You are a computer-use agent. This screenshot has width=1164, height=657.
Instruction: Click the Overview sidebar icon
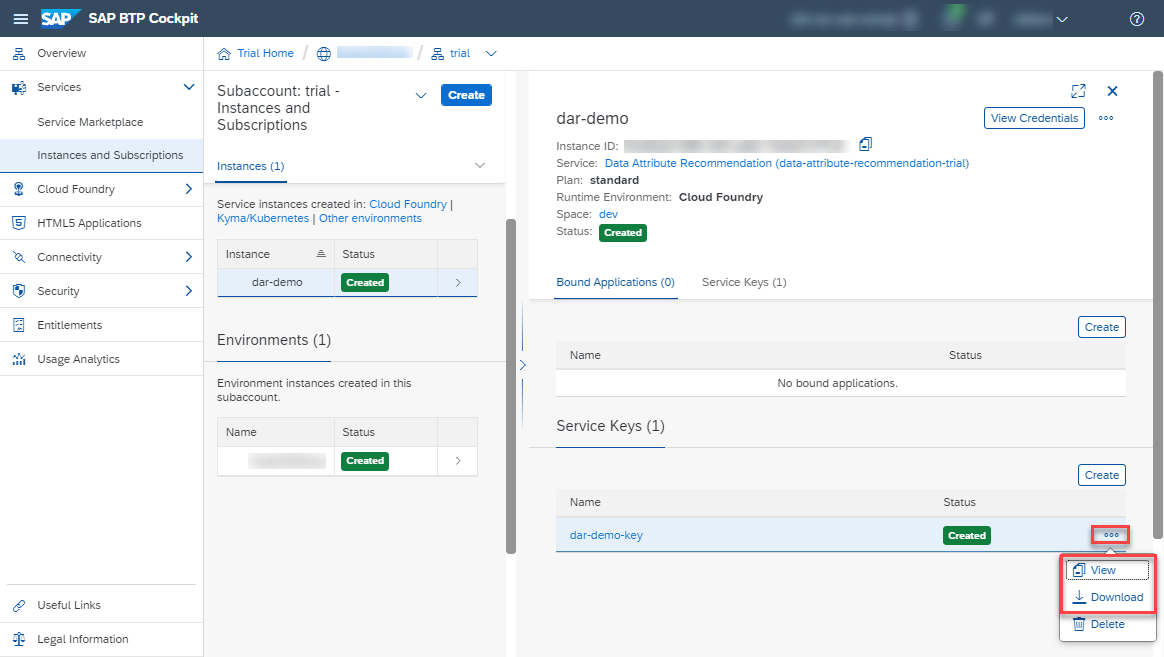tap(19, 53)
